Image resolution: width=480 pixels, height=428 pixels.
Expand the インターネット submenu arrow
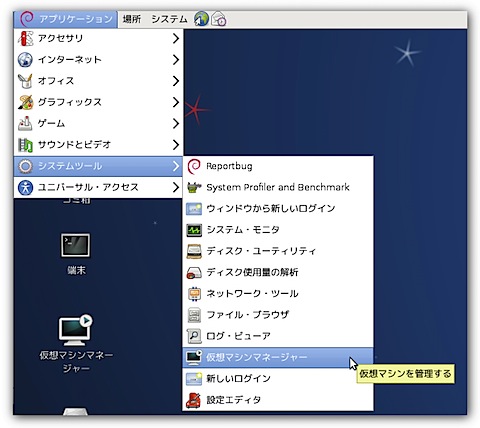tap(176, 60)
